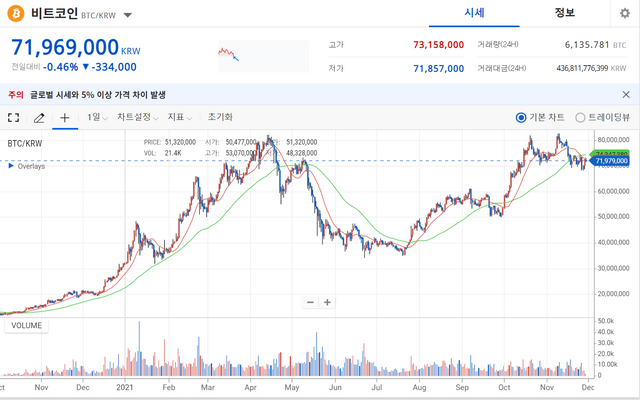Image resolution: width=640 pixels, height=400 pixels.
Task: Click the low price 71,857,000
Action: [438, 69]
